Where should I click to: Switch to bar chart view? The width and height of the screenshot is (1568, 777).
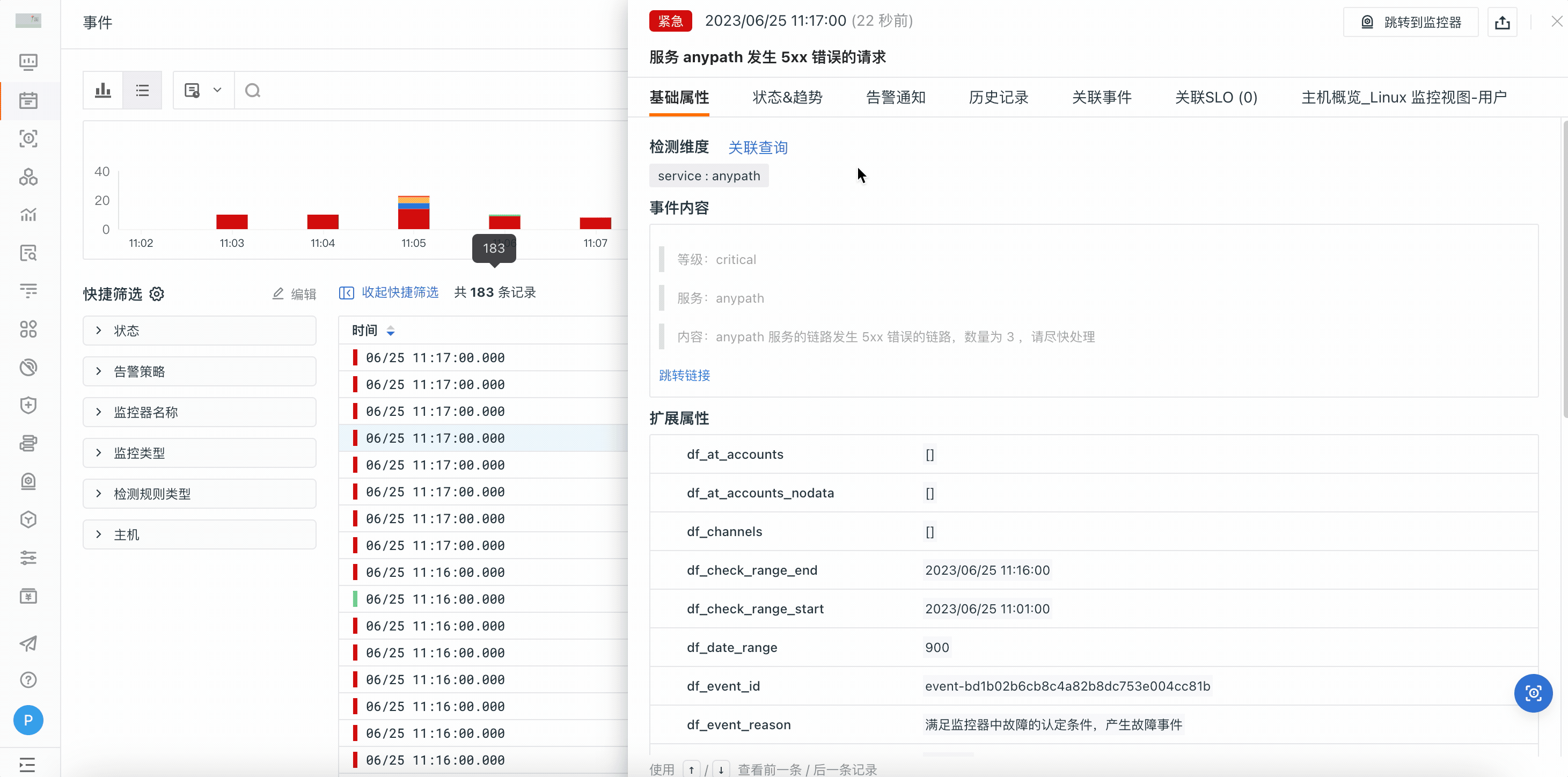pos(103,91)
